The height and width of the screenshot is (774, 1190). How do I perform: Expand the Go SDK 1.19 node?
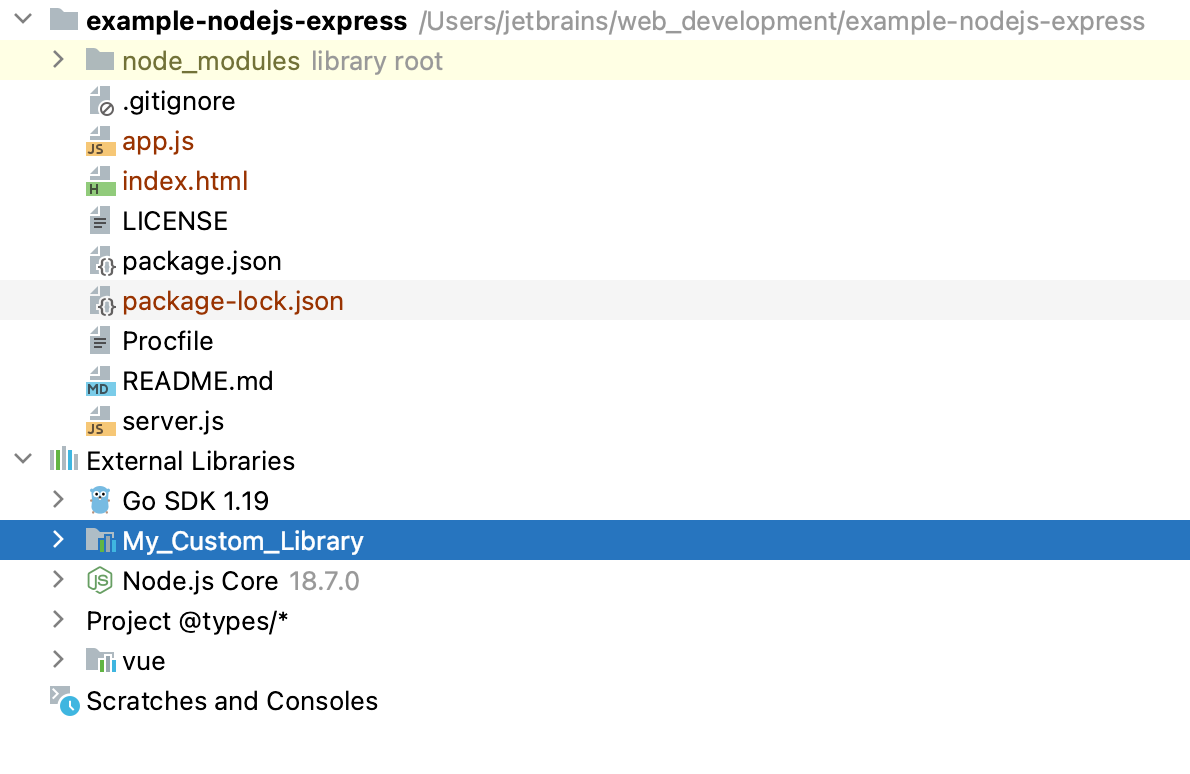tap(59, 500)
